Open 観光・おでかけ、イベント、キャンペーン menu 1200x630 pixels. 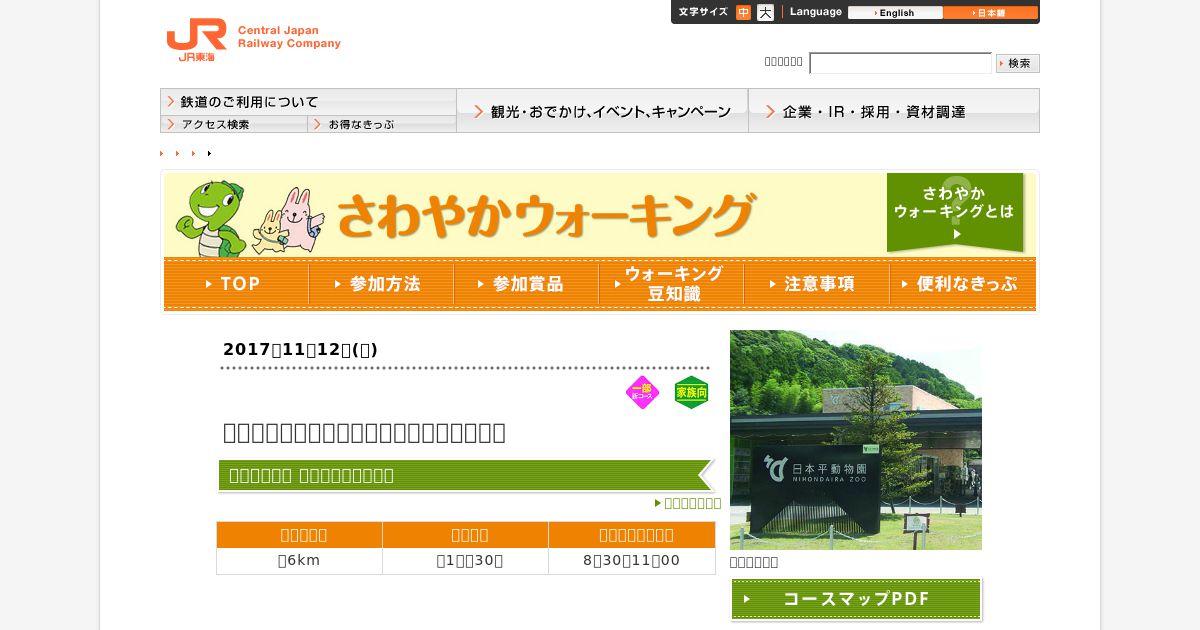(x=602, y=111)
